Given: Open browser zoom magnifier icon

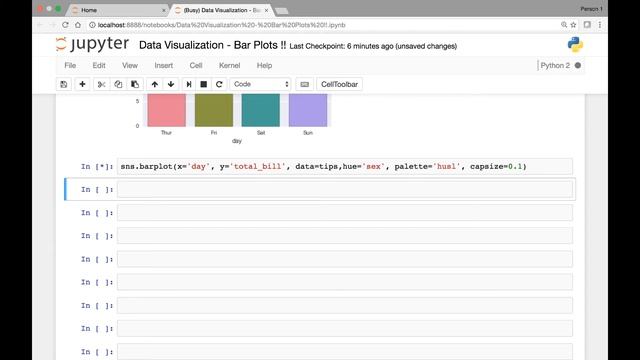Looking at the screenshot, I should pyautogui.click(x=564, y=25).
